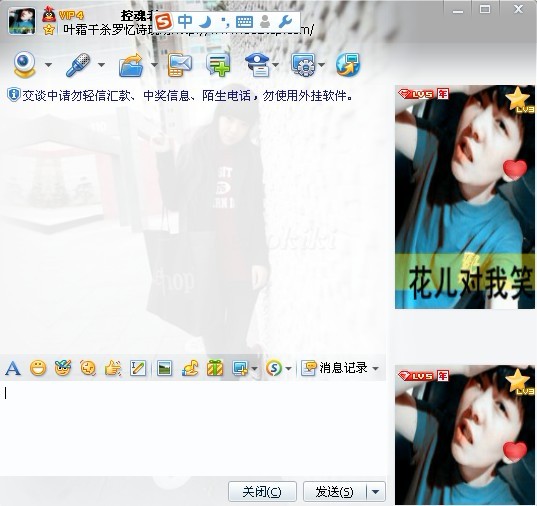This screenshot has width=537, height=506.
Task: Open the apps globe icon in toolbar
Action: pyautogui.click(x=348, y=64)
